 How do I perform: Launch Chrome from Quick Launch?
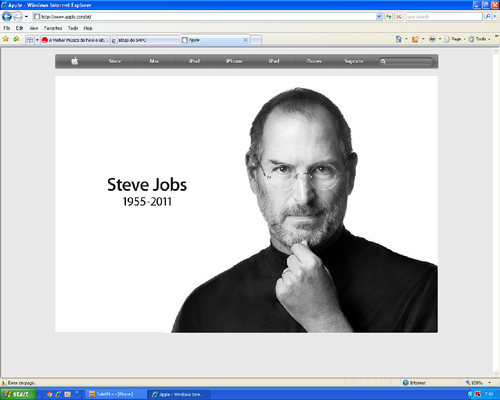pyautogui.click(x=50, y=394)
